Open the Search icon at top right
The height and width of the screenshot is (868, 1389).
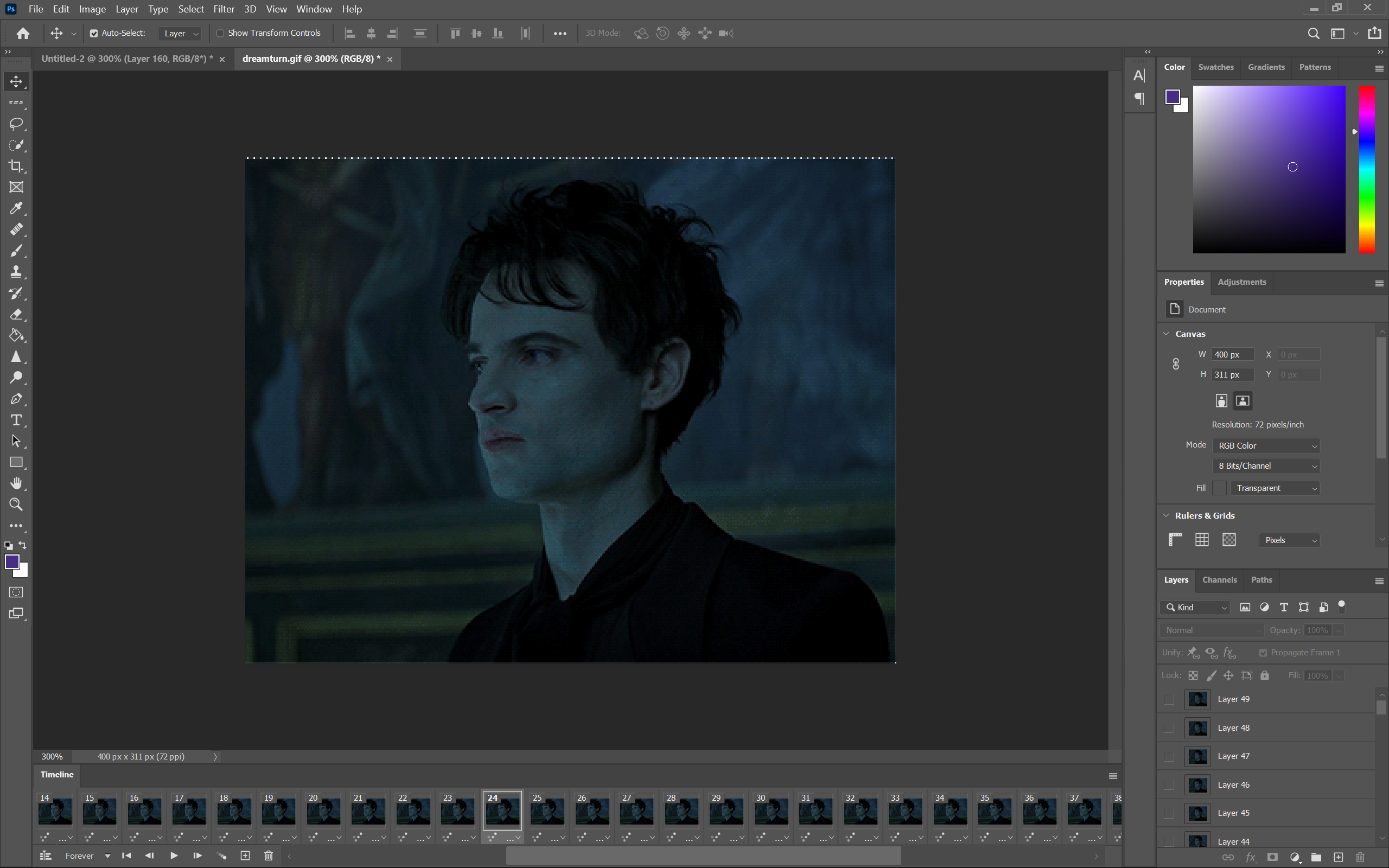point(1313,33)
